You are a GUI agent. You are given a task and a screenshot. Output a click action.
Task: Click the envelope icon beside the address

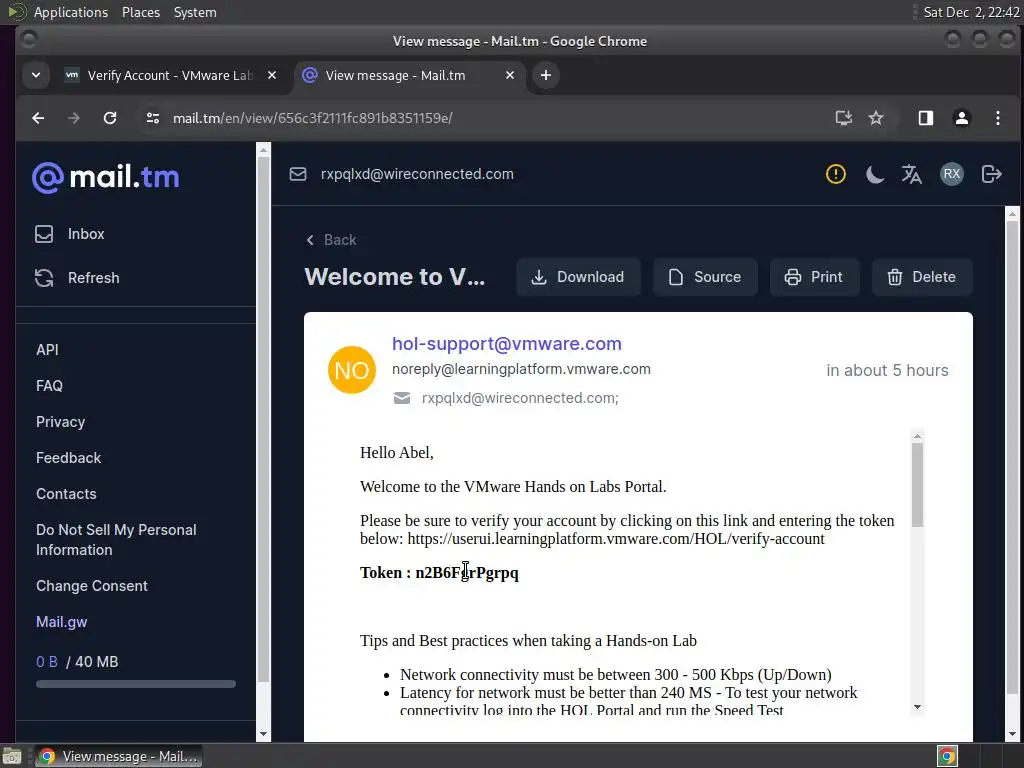point(298,174)
